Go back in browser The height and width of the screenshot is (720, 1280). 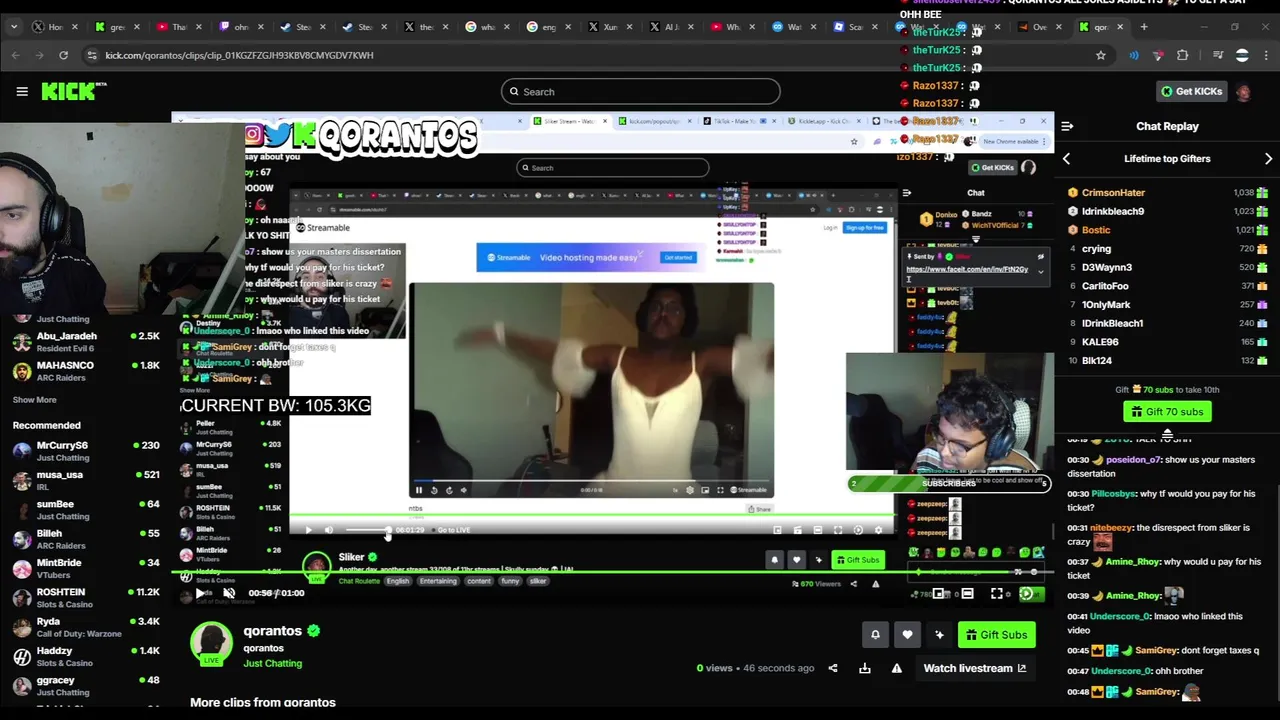pos(16,55)
